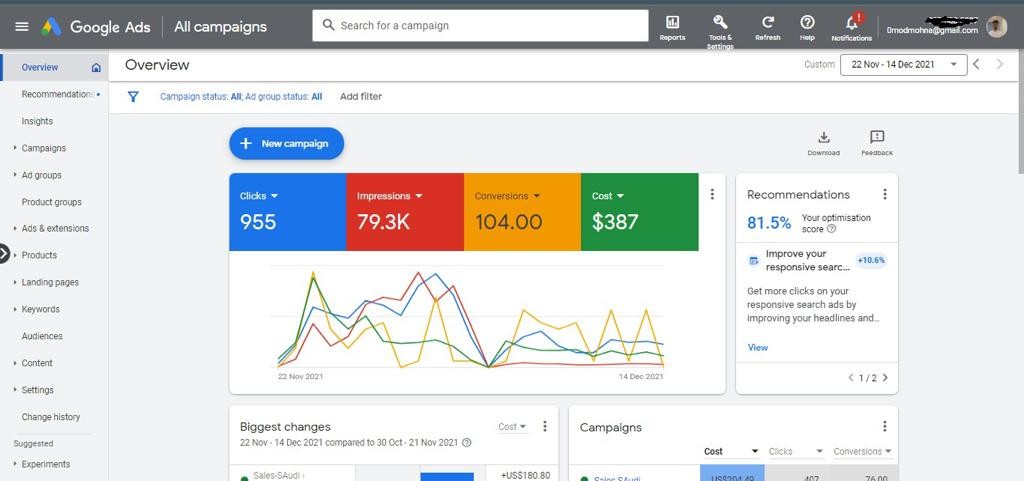Open the Reports icon
1024x481 pixels.
click(672, 22)
